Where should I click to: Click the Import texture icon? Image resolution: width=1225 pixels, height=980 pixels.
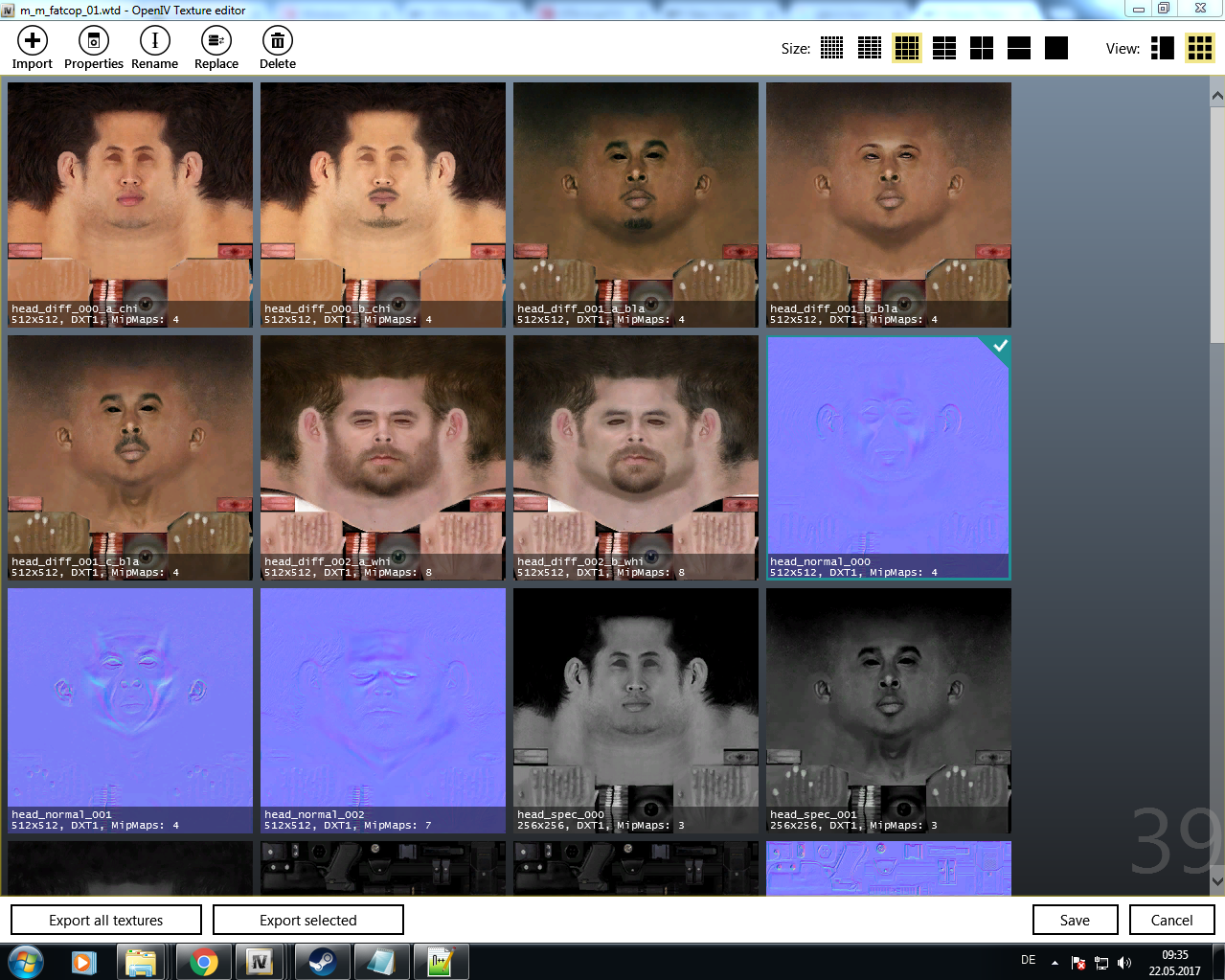(33, 40)
